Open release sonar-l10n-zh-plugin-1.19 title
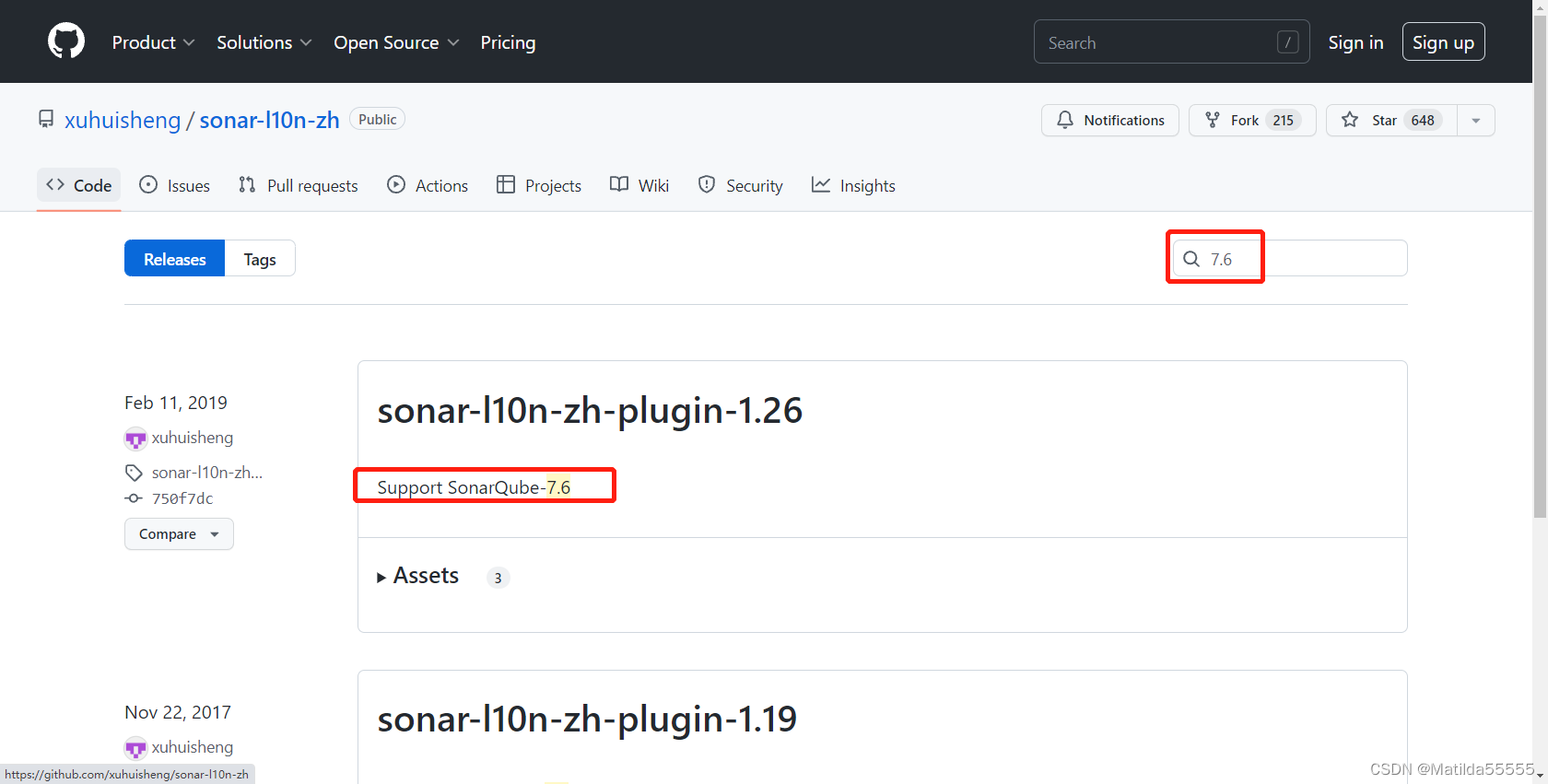The width and height of the screenshot is (1548, 784). click(x=587, y=719)
